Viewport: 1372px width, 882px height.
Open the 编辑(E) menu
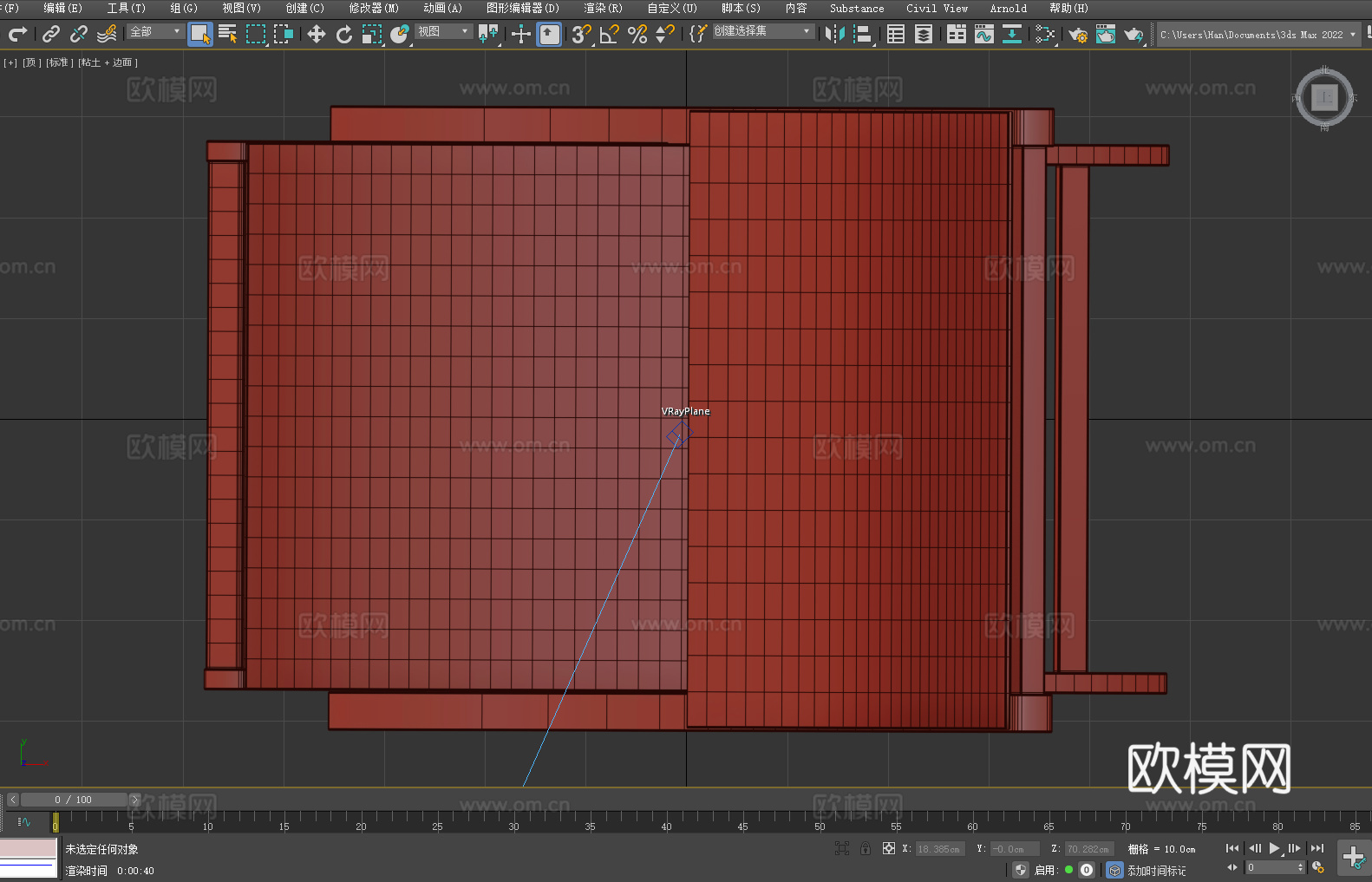point(62,8)
